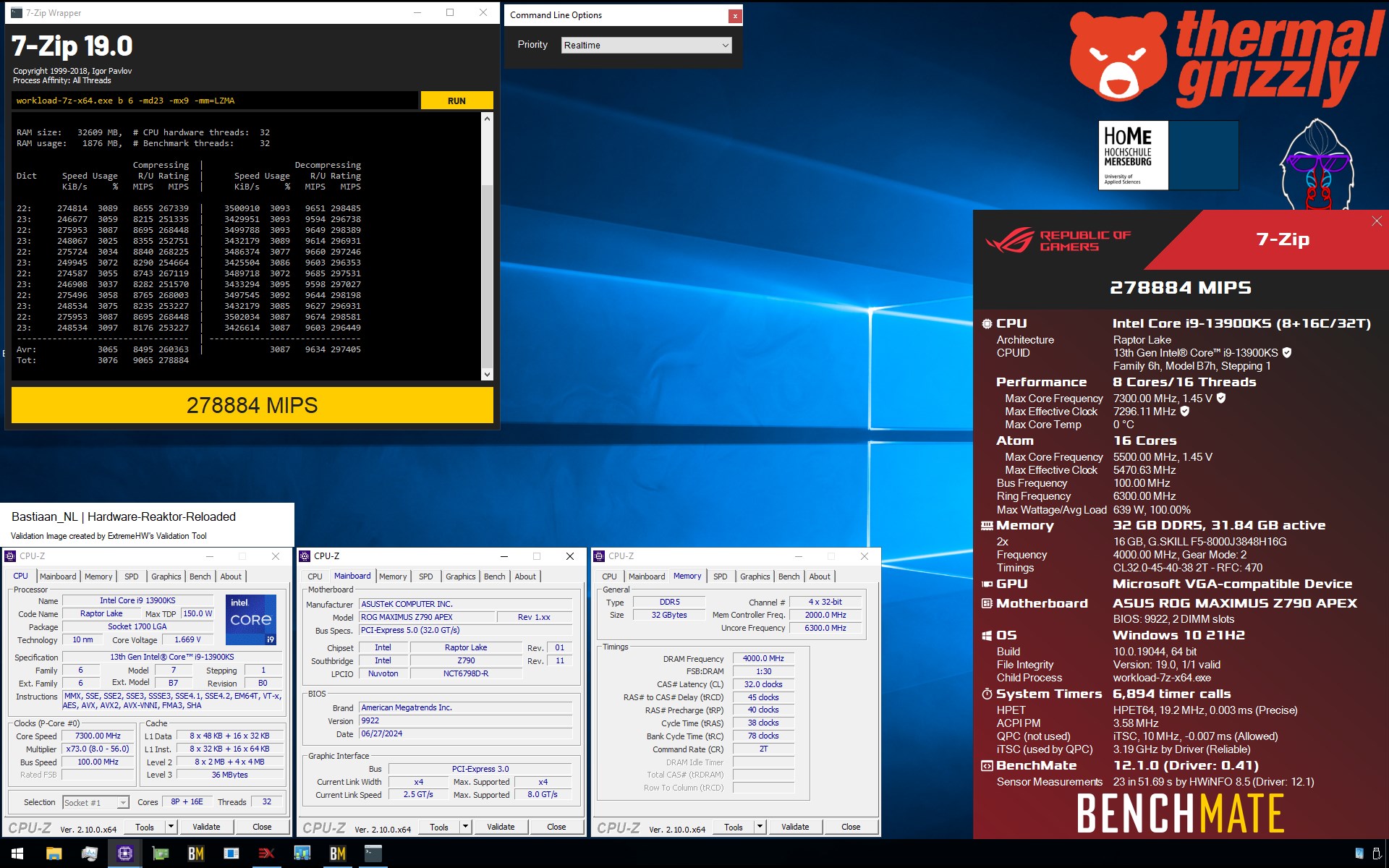The width and height of the screenshot is (1389, 868).
Task: Click the Core Speed 7300.00 MHz field
Action: pyautogui.click(x=98, y=736)
